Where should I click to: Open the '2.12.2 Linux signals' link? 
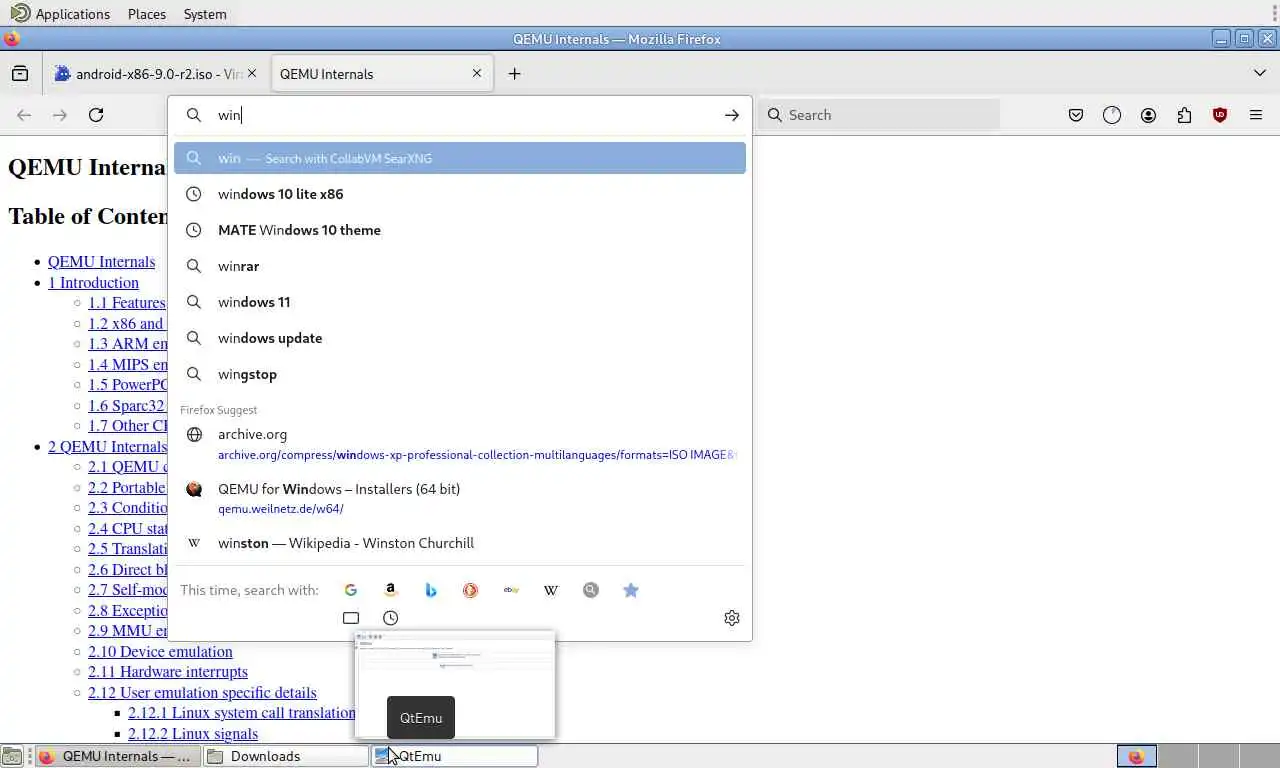(193, 734)
